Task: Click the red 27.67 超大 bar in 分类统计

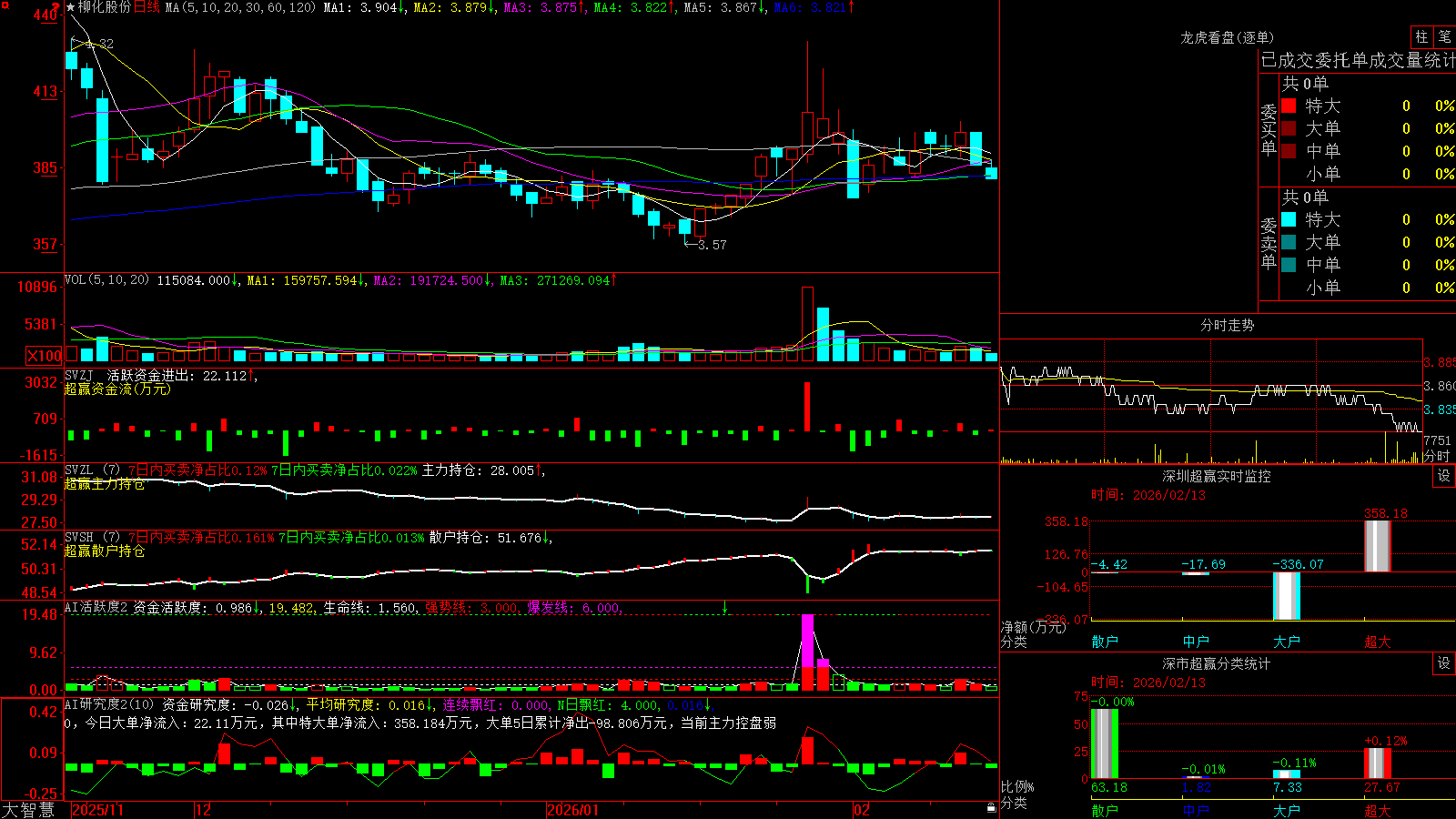Action: (1378, 763)
